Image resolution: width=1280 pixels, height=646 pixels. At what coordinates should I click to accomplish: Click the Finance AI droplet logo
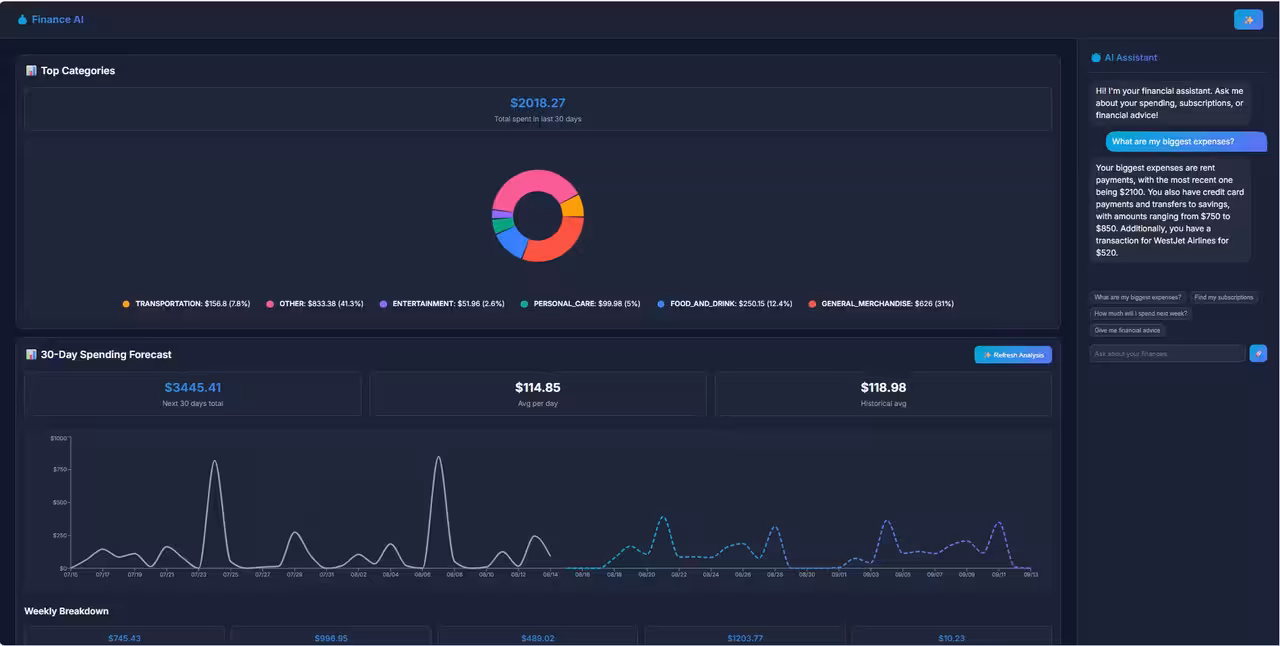[22, 19]
